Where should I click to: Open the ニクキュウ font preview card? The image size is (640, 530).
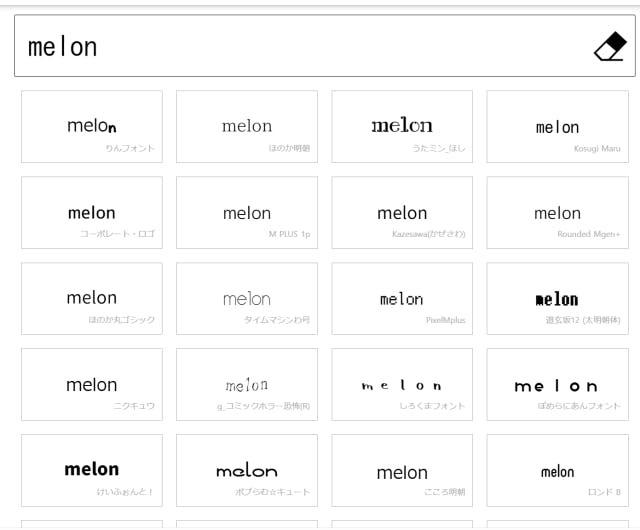(x=92, y=385)
